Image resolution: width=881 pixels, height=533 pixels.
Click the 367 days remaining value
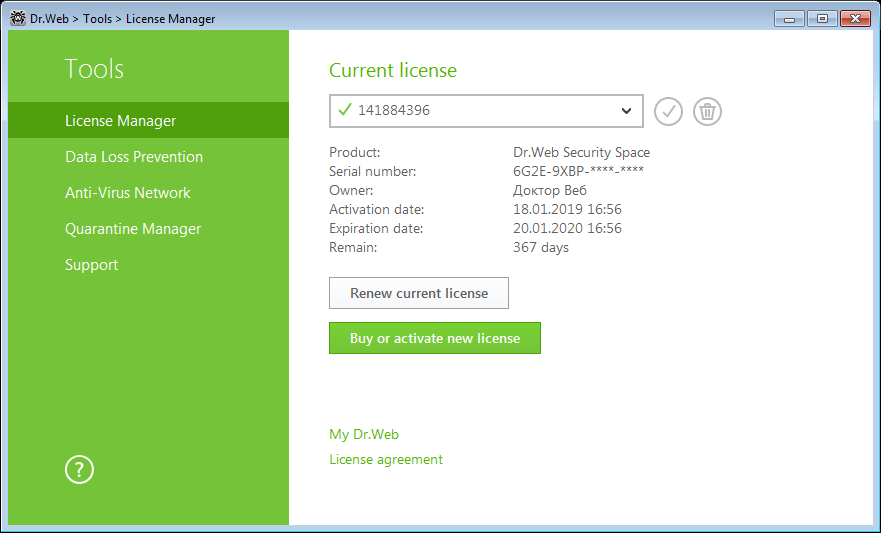(x=541, y=247)
